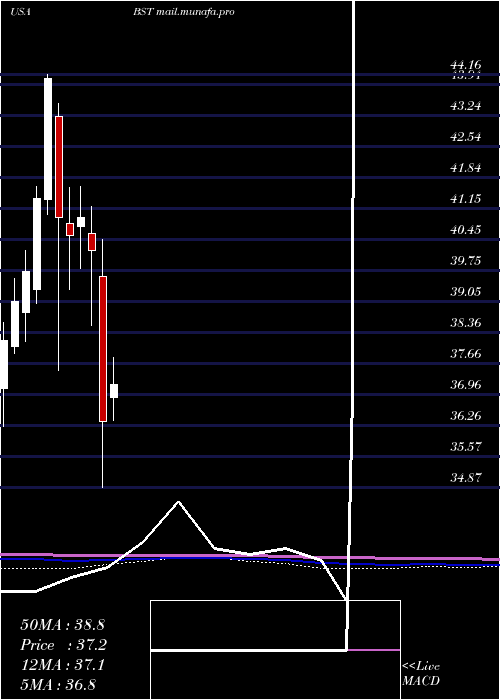Select the long red candle dropping to 36.26

[x=103, y=349]
